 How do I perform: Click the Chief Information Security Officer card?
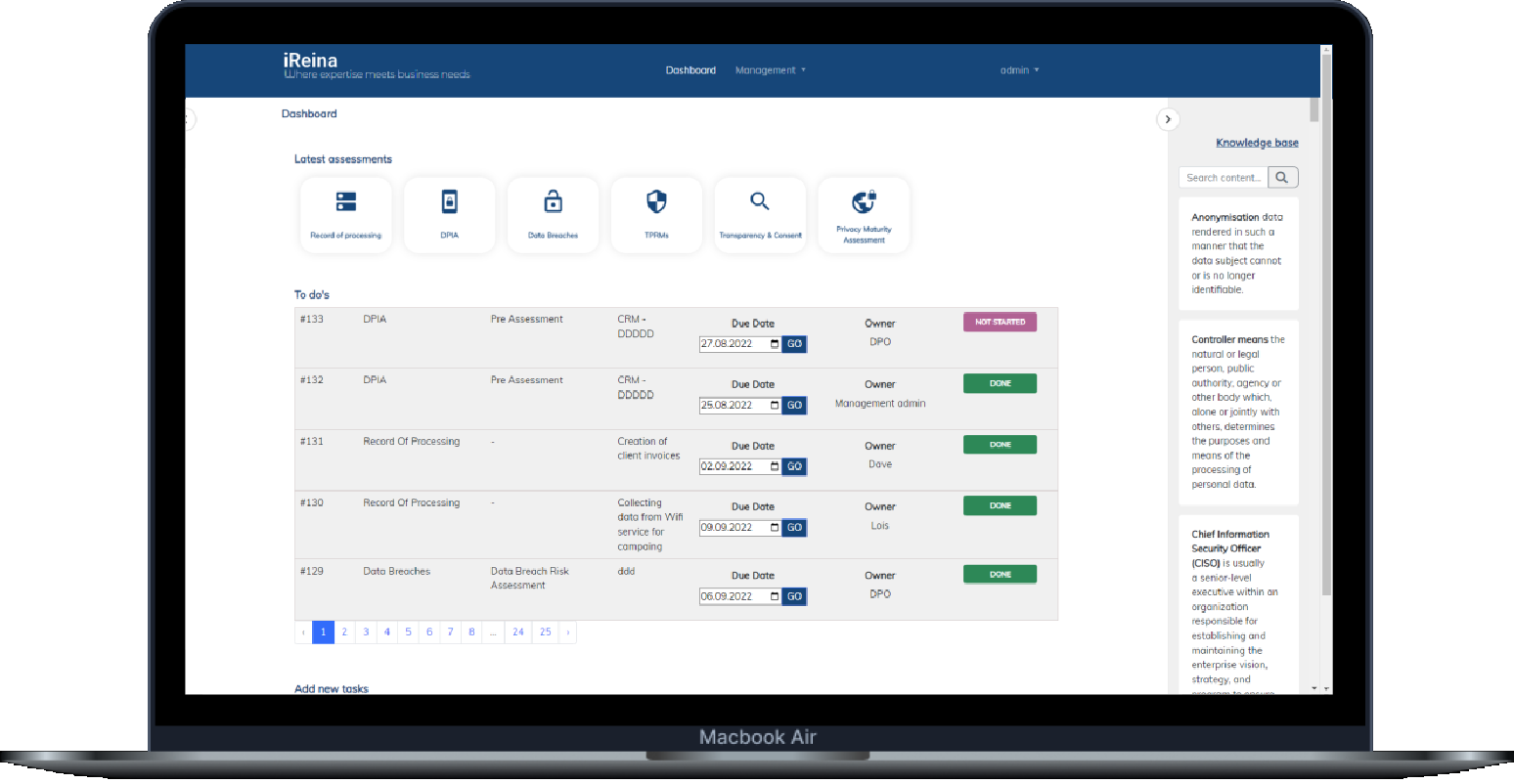(1238, 606)
